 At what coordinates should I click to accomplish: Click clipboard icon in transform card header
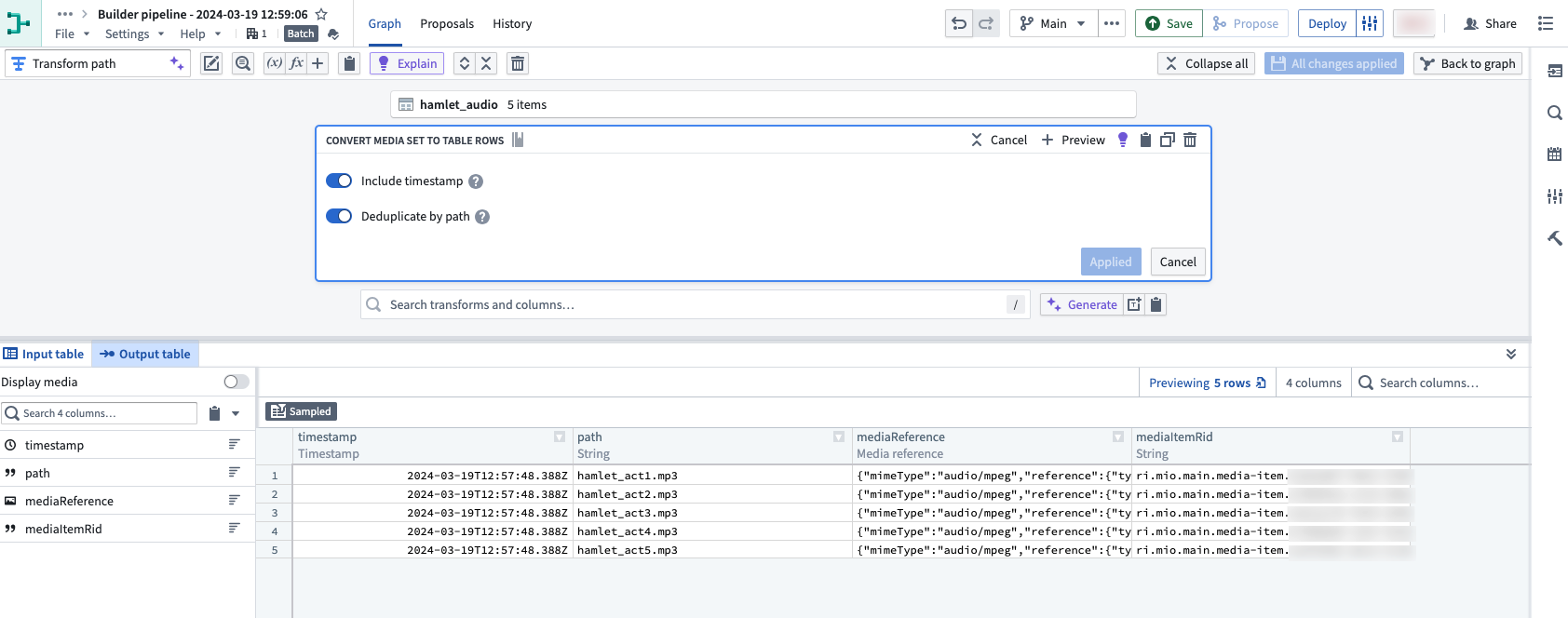tap(1145, 140)
